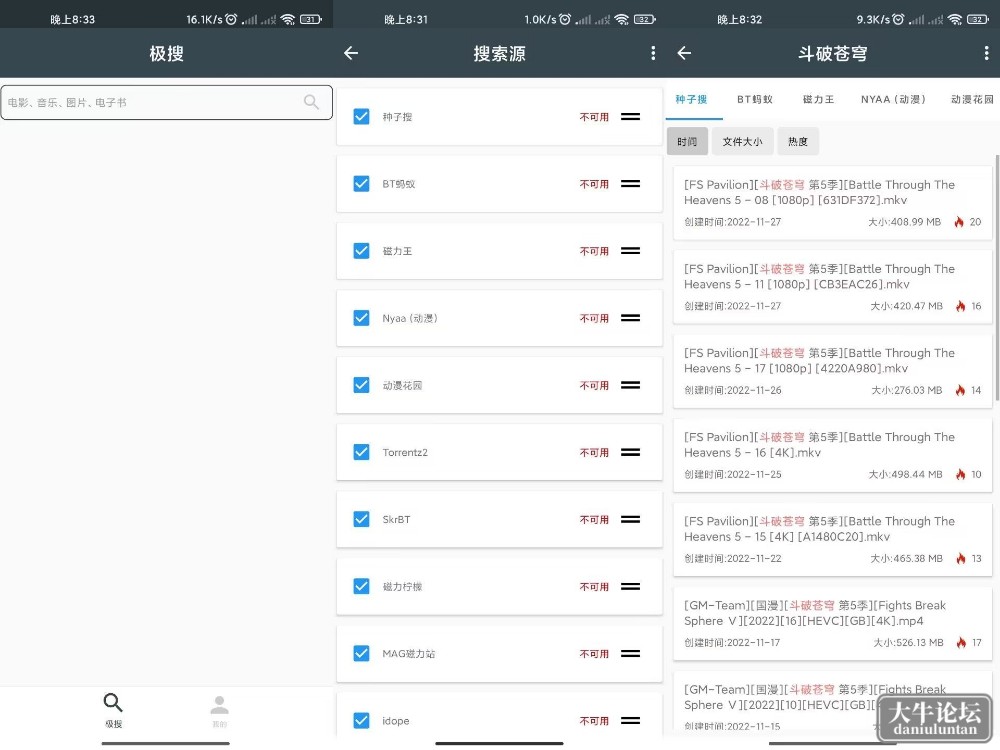Viewport: 1000px width, 750px height.
Task: Uncheck the 种子搜 search source
Action: coord(362,117)
